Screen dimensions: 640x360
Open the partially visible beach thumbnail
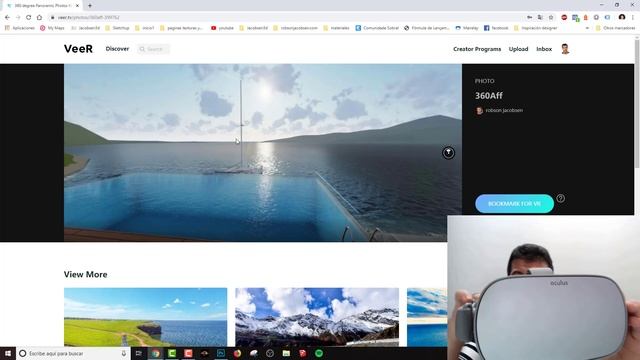[x=427, y=317]
